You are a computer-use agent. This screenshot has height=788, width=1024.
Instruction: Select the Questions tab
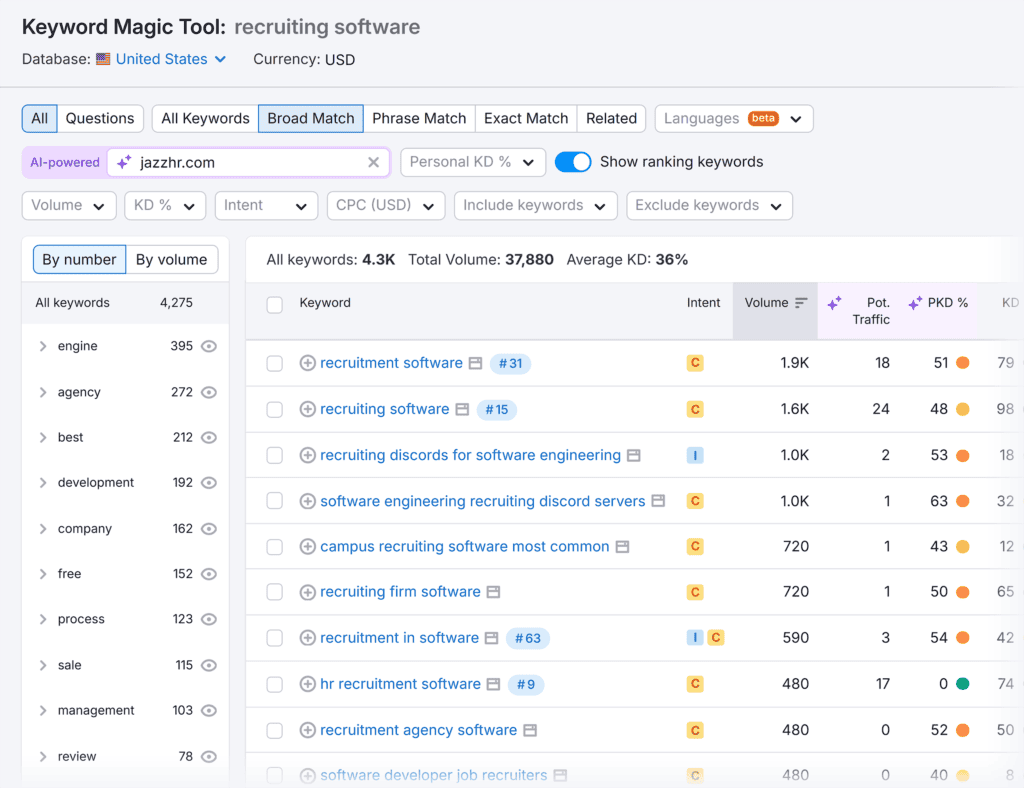(100, 118)
